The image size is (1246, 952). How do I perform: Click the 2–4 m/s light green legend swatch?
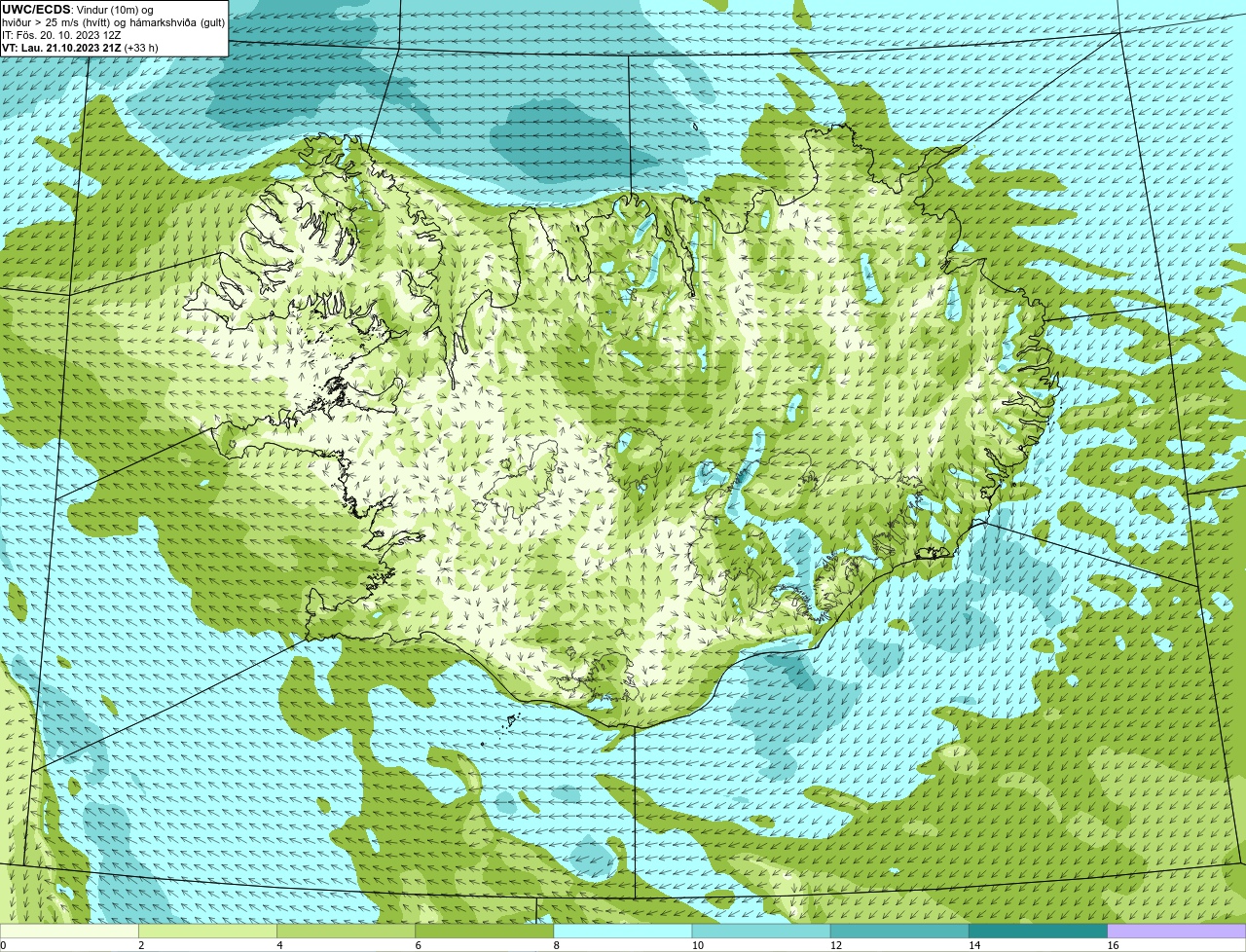pos(207,931)
